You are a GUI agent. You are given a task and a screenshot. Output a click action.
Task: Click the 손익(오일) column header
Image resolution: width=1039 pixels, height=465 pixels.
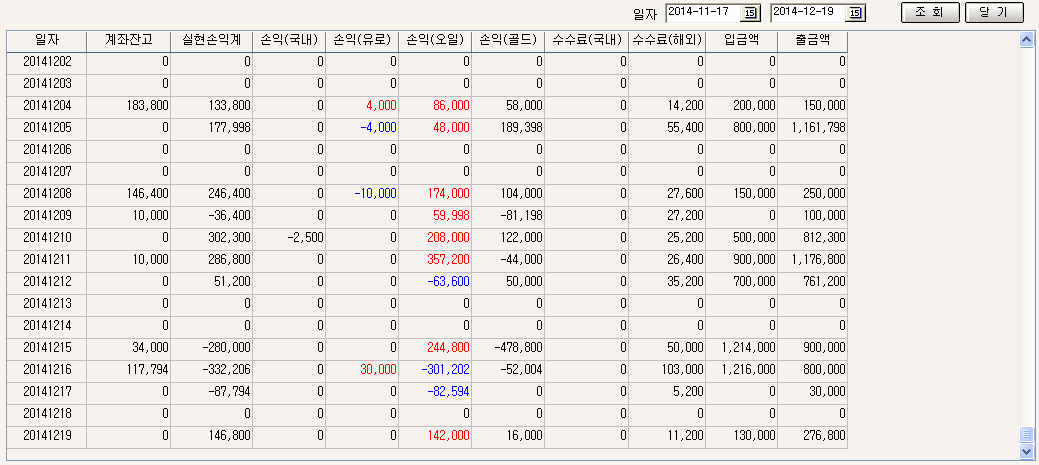(435, 41)
